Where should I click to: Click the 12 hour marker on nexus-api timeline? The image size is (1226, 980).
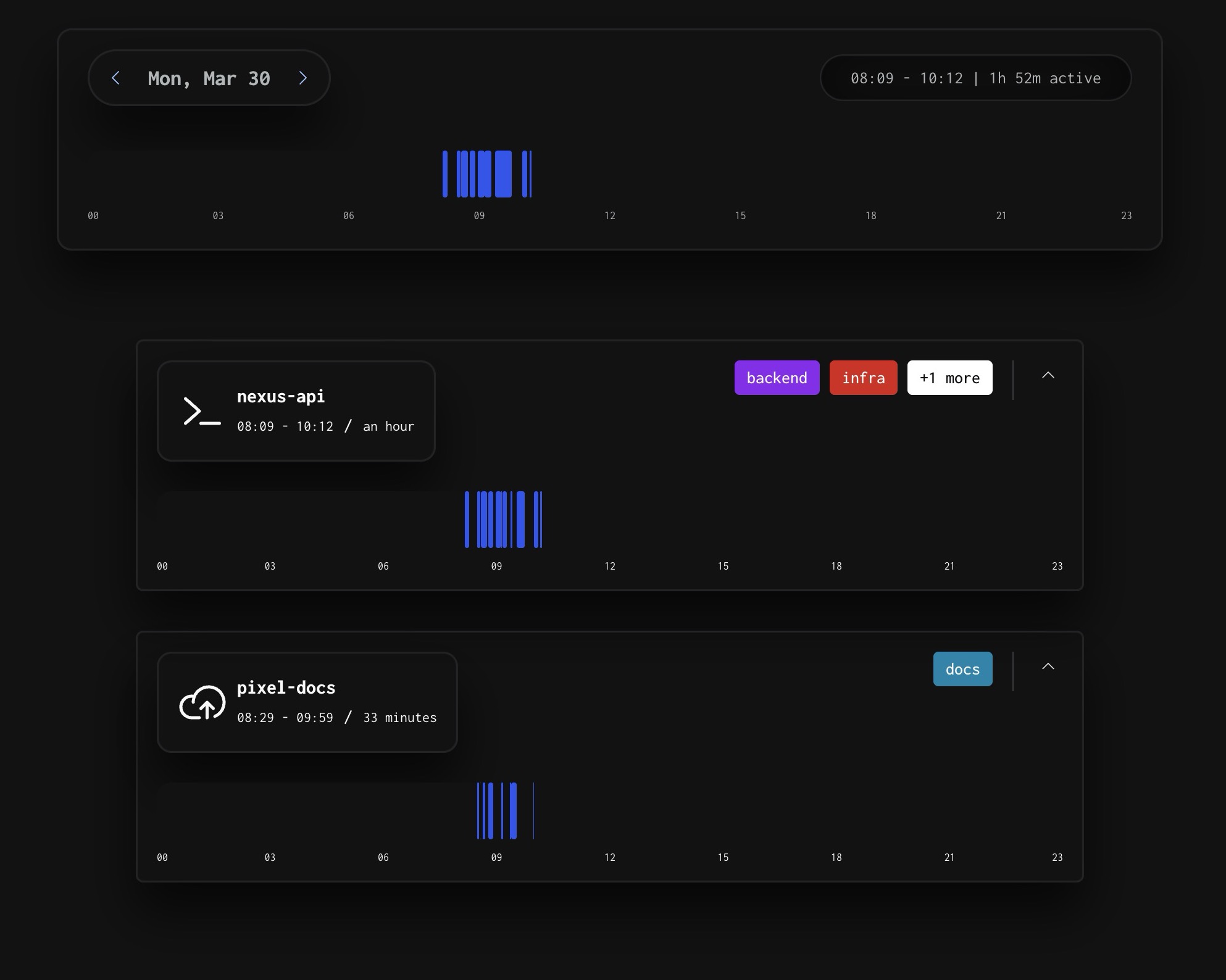(x=609, y=565)
